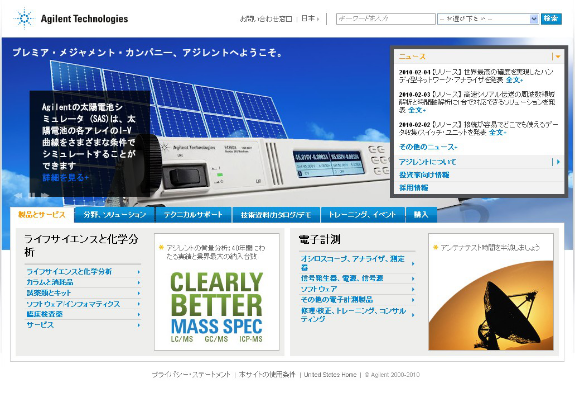The width and height of the screenshot is (575, 397).
Task: Advance to next banner slide
Action: 45,195
